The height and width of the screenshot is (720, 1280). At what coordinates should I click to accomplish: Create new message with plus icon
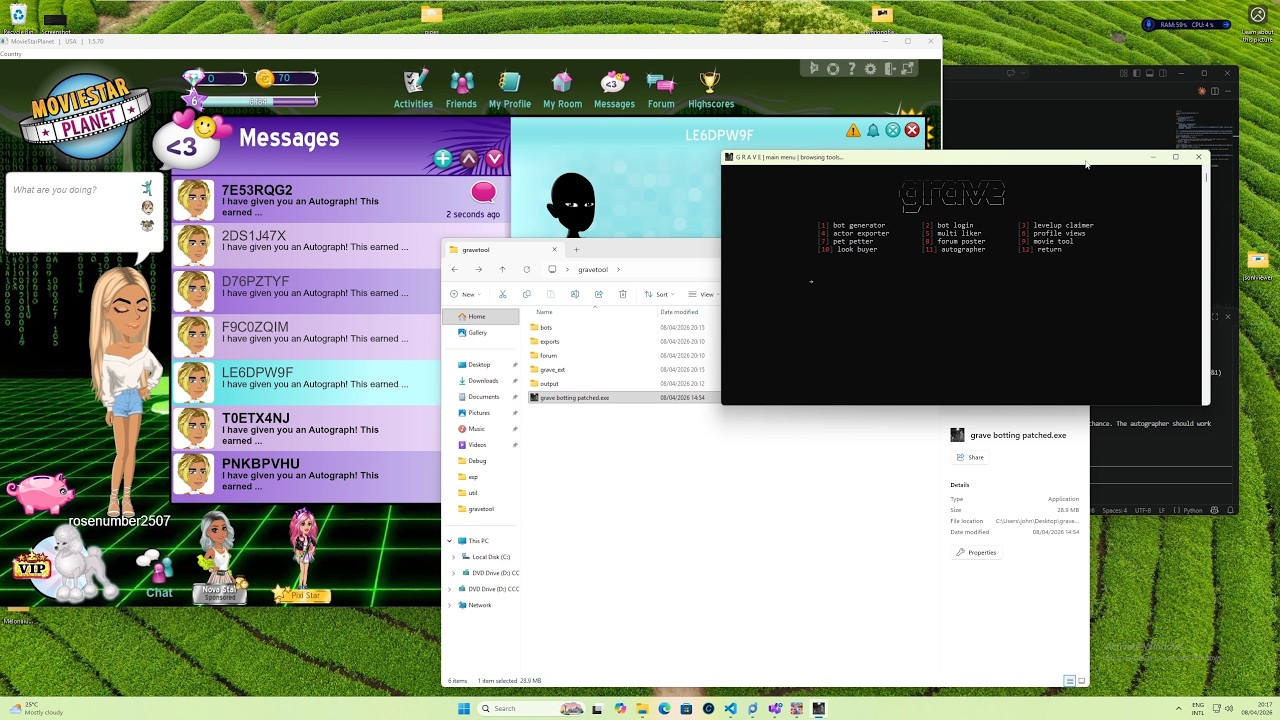(x=443, y=158)
